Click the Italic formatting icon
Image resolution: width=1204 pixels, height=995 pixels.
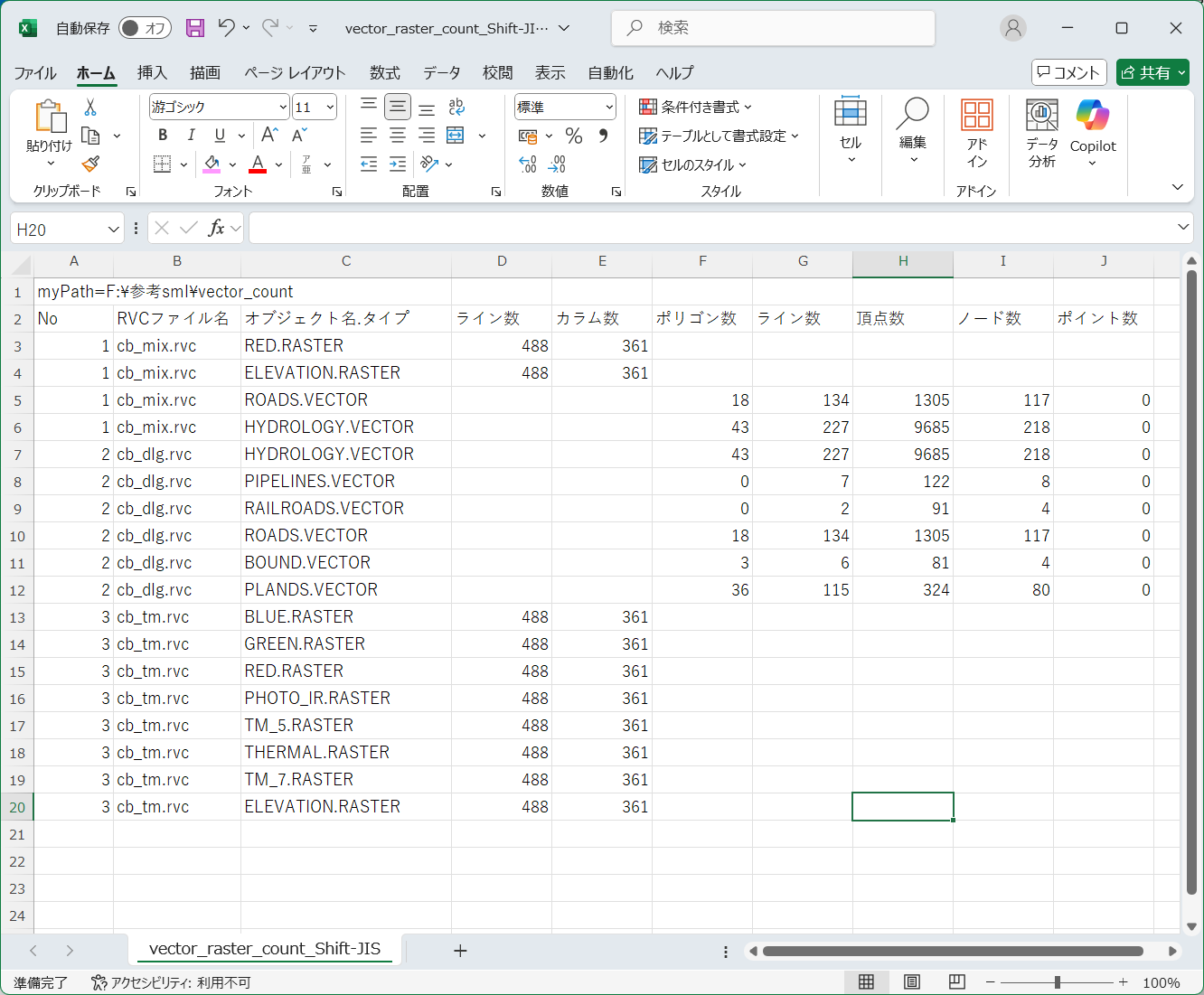191,136
